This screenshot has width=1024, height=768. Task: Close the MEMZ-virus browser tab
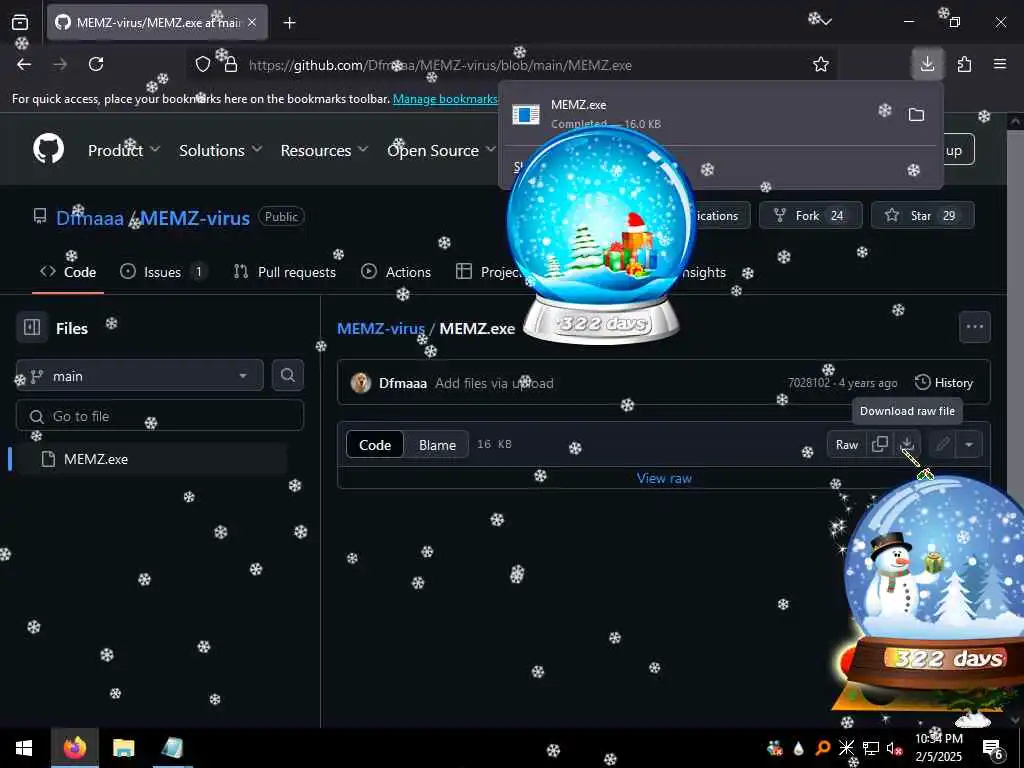point(252,23)
